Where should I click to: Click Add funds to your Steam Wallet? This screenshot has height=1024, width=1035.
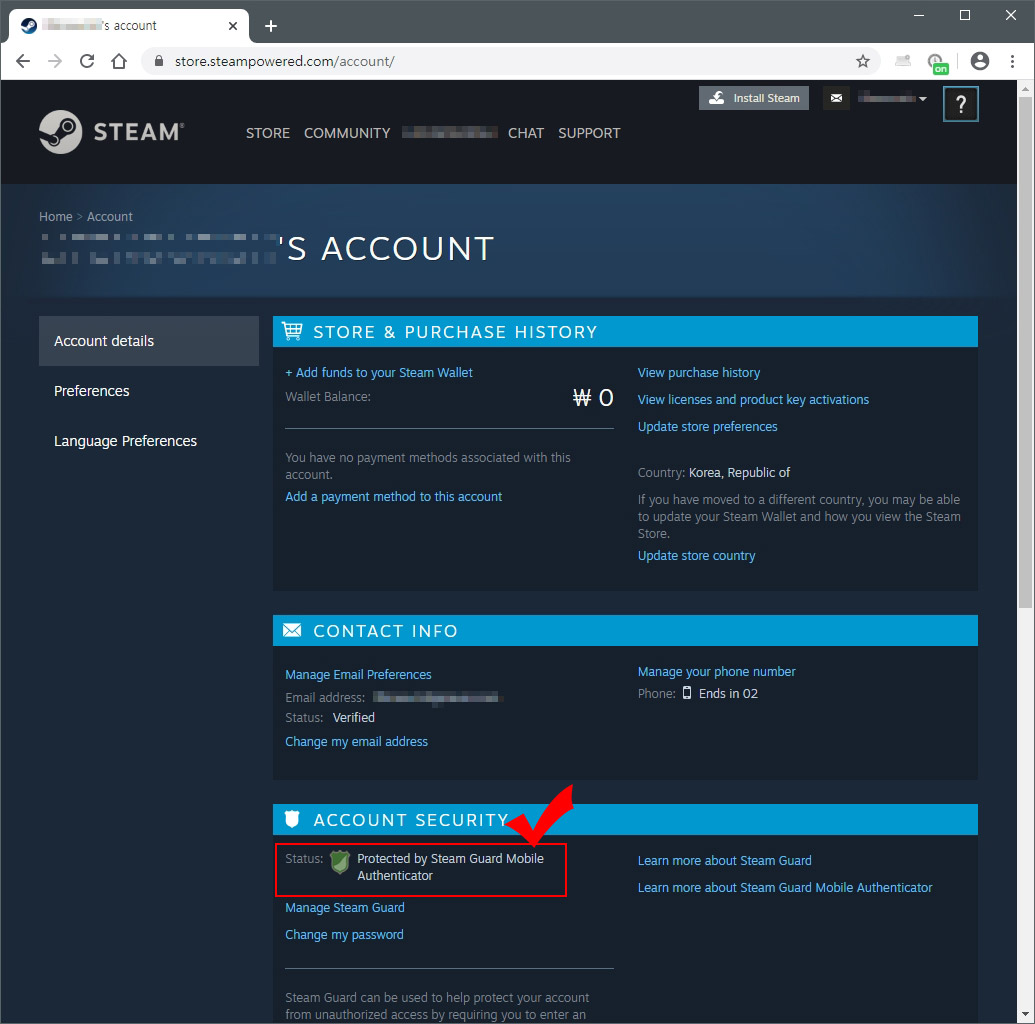(x=378, y=372)
